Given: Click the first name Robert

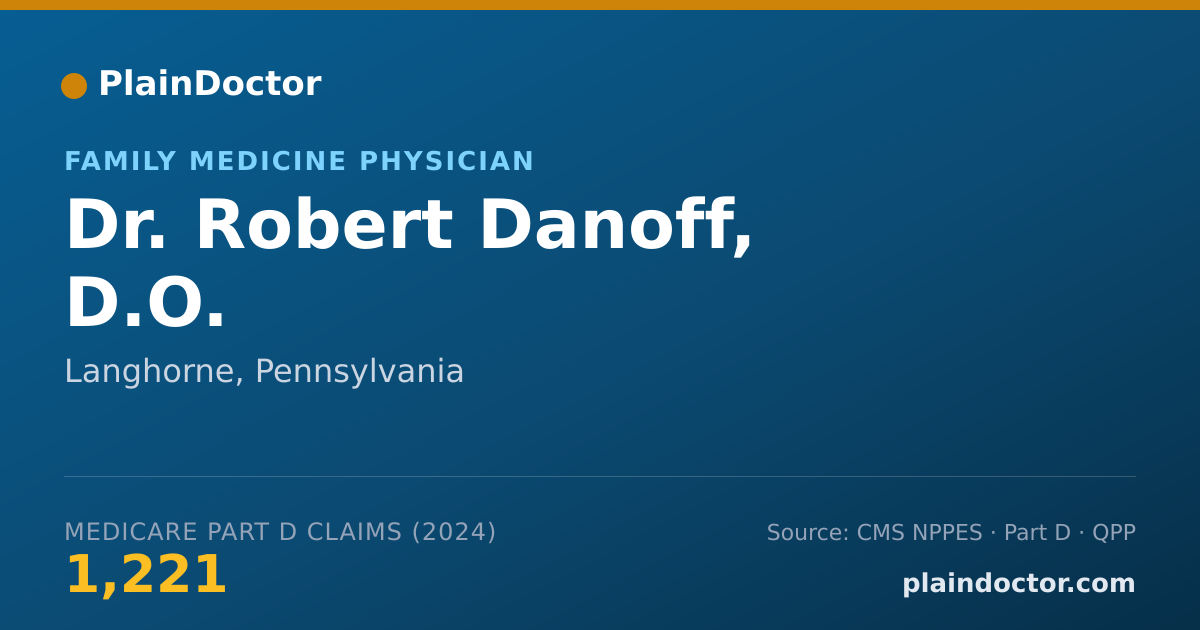Looking at the screenshot, I should pos(323,227).
